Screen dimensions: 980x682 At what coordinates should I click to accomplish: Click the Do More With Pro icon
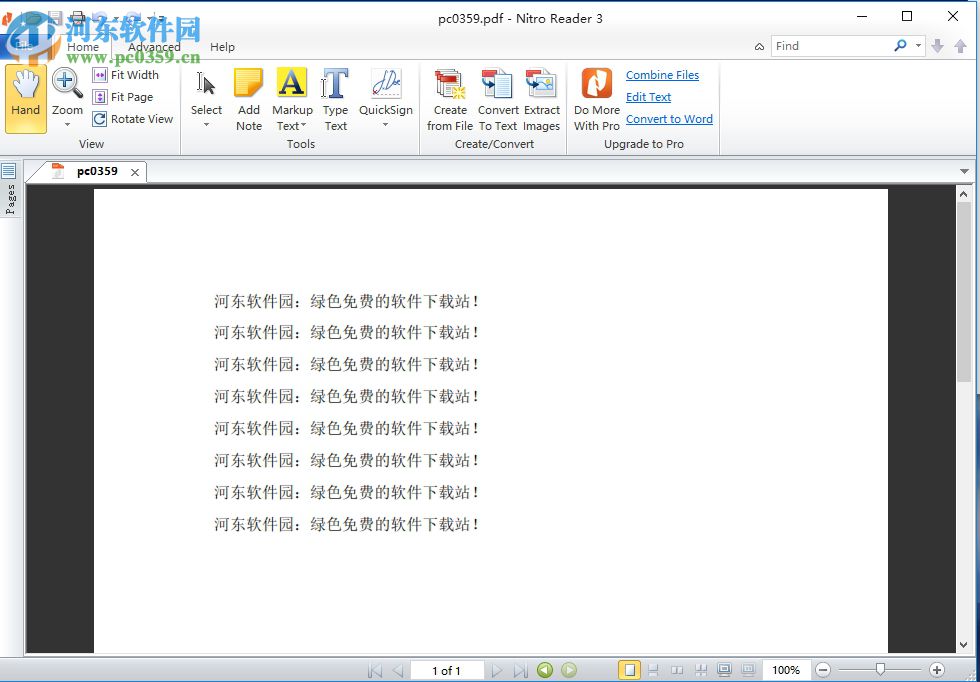[596, 95]
